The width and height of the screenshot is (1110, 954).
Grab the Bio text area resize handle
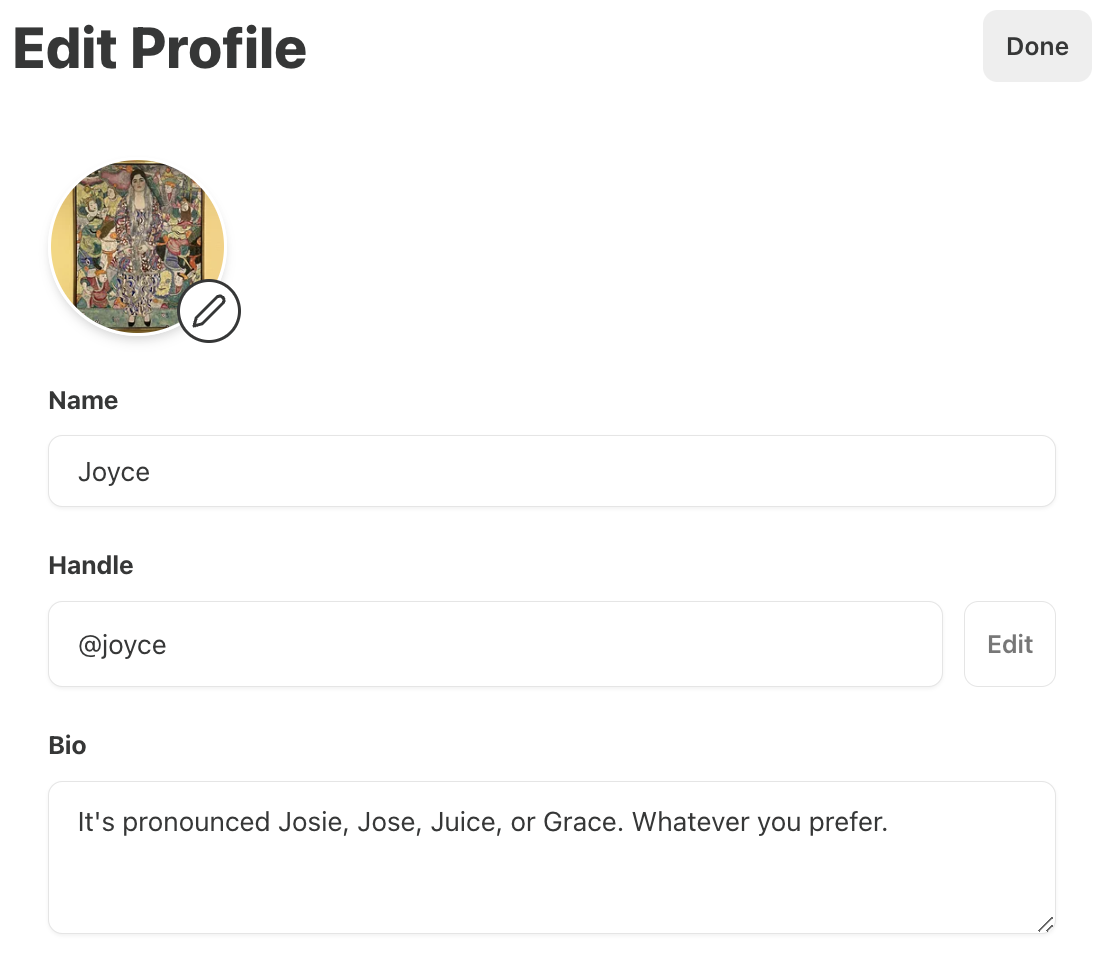pos(1045,924)
